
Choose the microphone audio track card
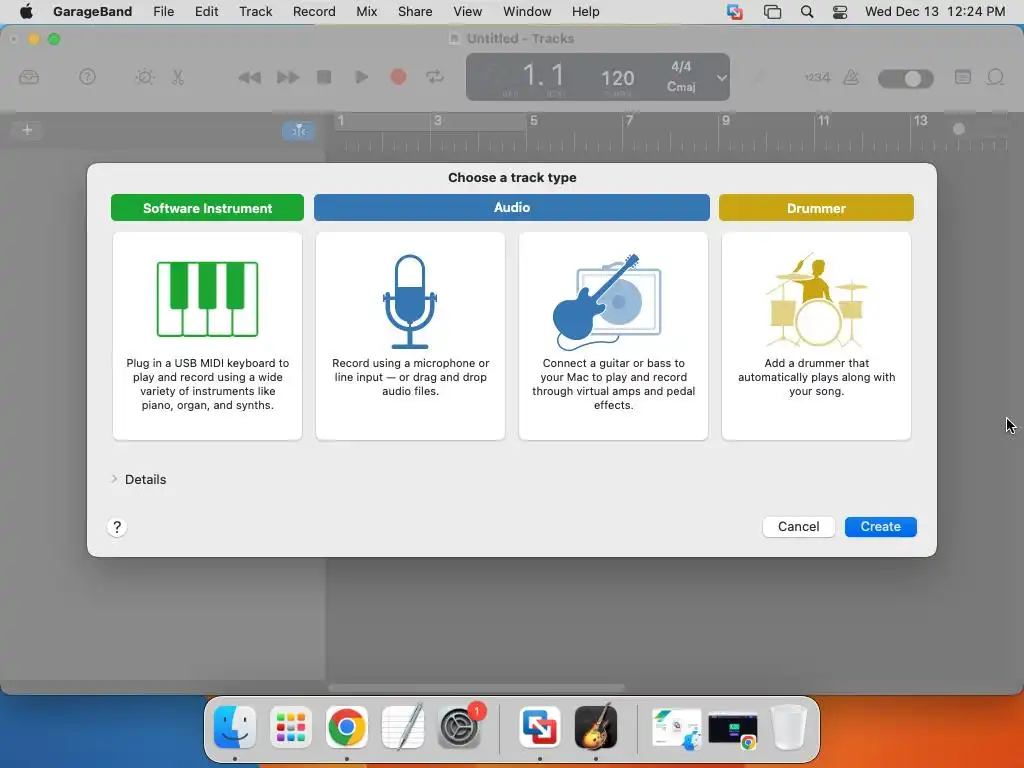coord(410,336)
